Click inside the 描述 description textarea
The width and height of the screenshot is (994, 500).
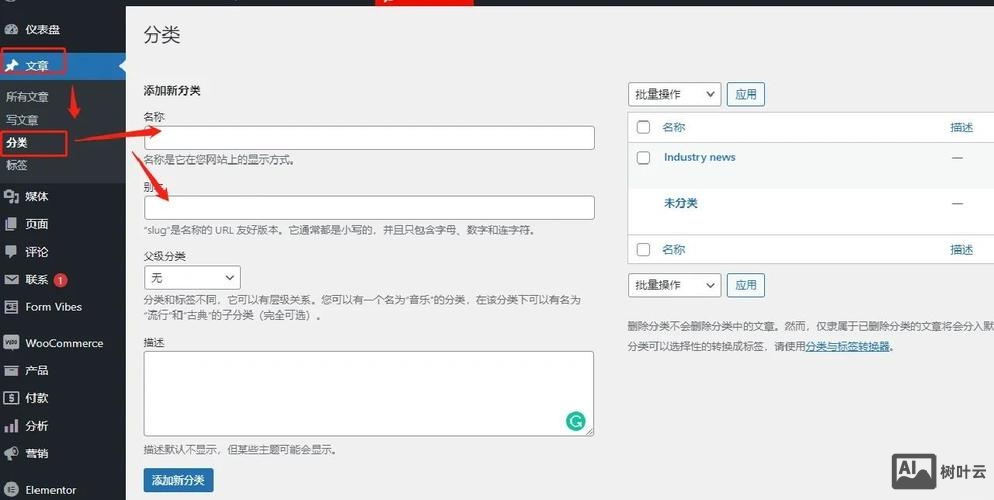coord(369,394)
